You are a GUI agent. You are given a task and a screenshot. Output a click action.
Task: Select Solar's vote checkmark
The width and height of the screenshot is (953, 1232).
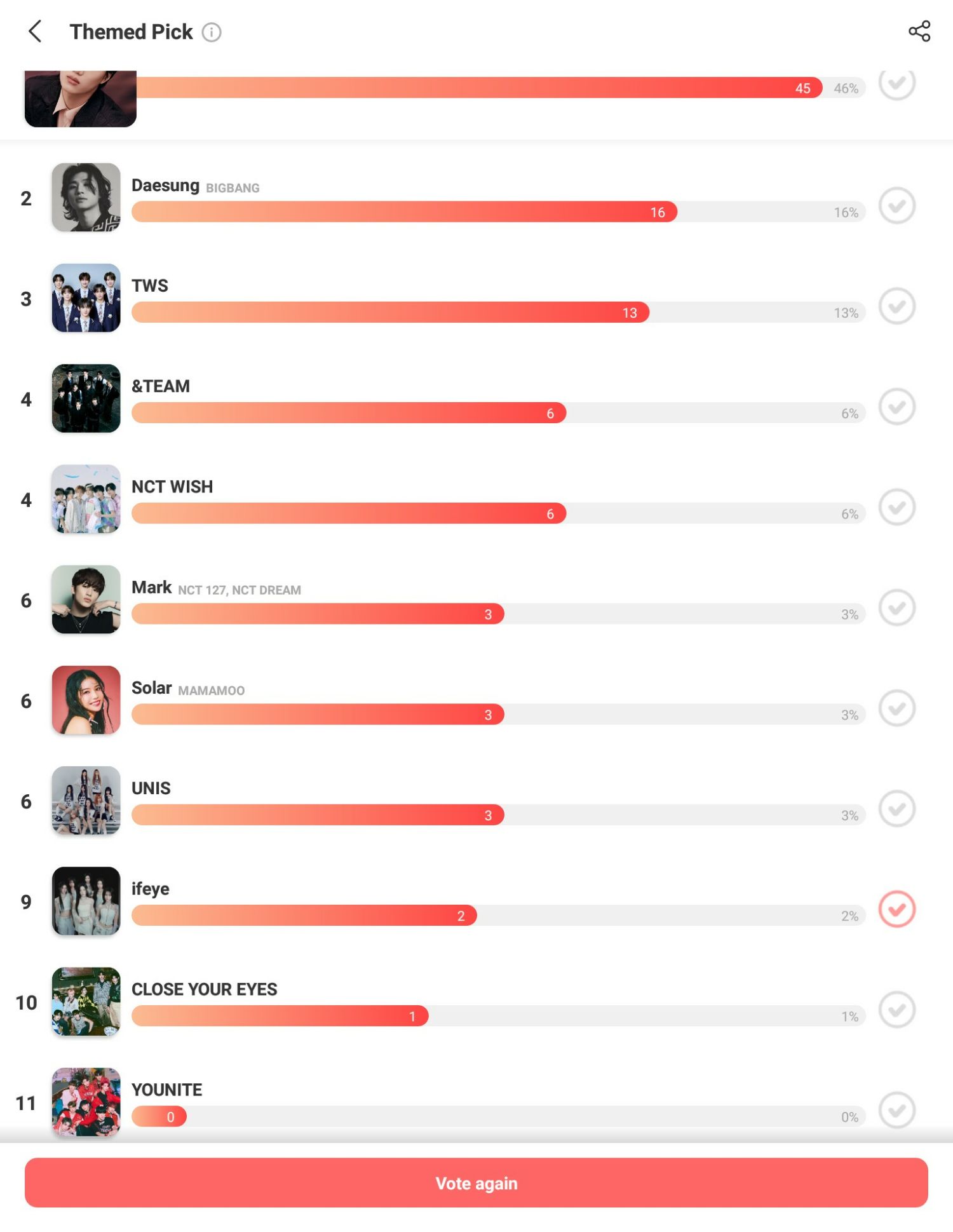[896, 708]
